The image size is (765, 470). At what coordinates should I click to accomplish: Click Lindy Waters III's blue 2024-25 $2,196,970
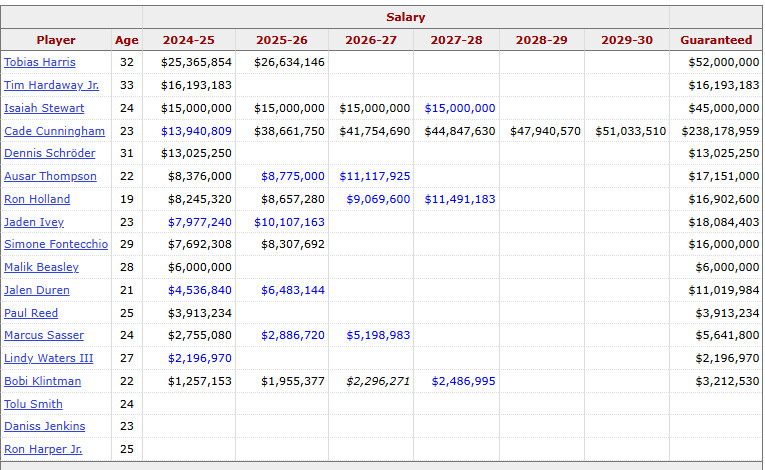[200, 358]
